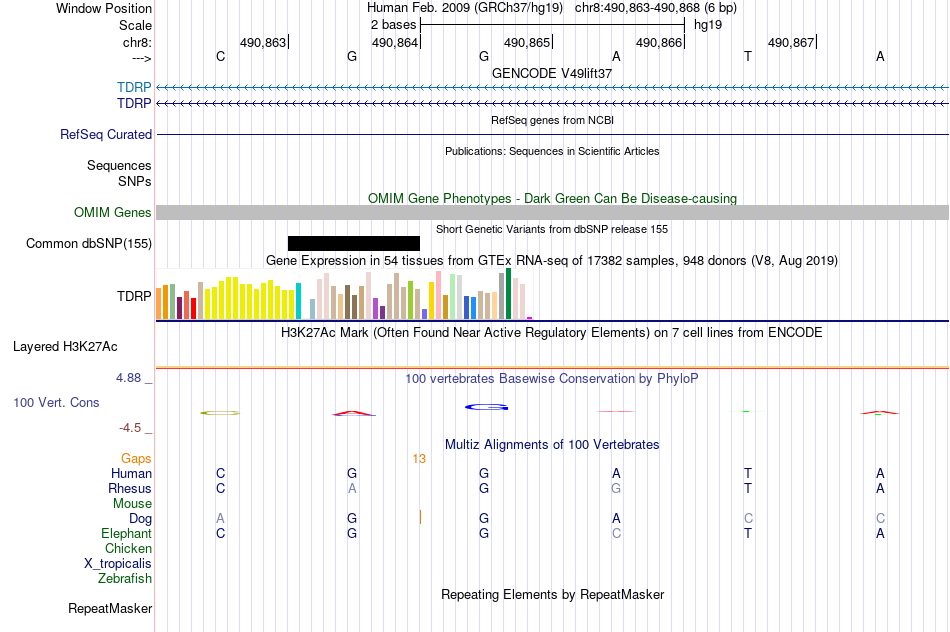The image size is (950, 632).
Task: Click the orange insertion tick in Dog row
Action: [420, 517]
